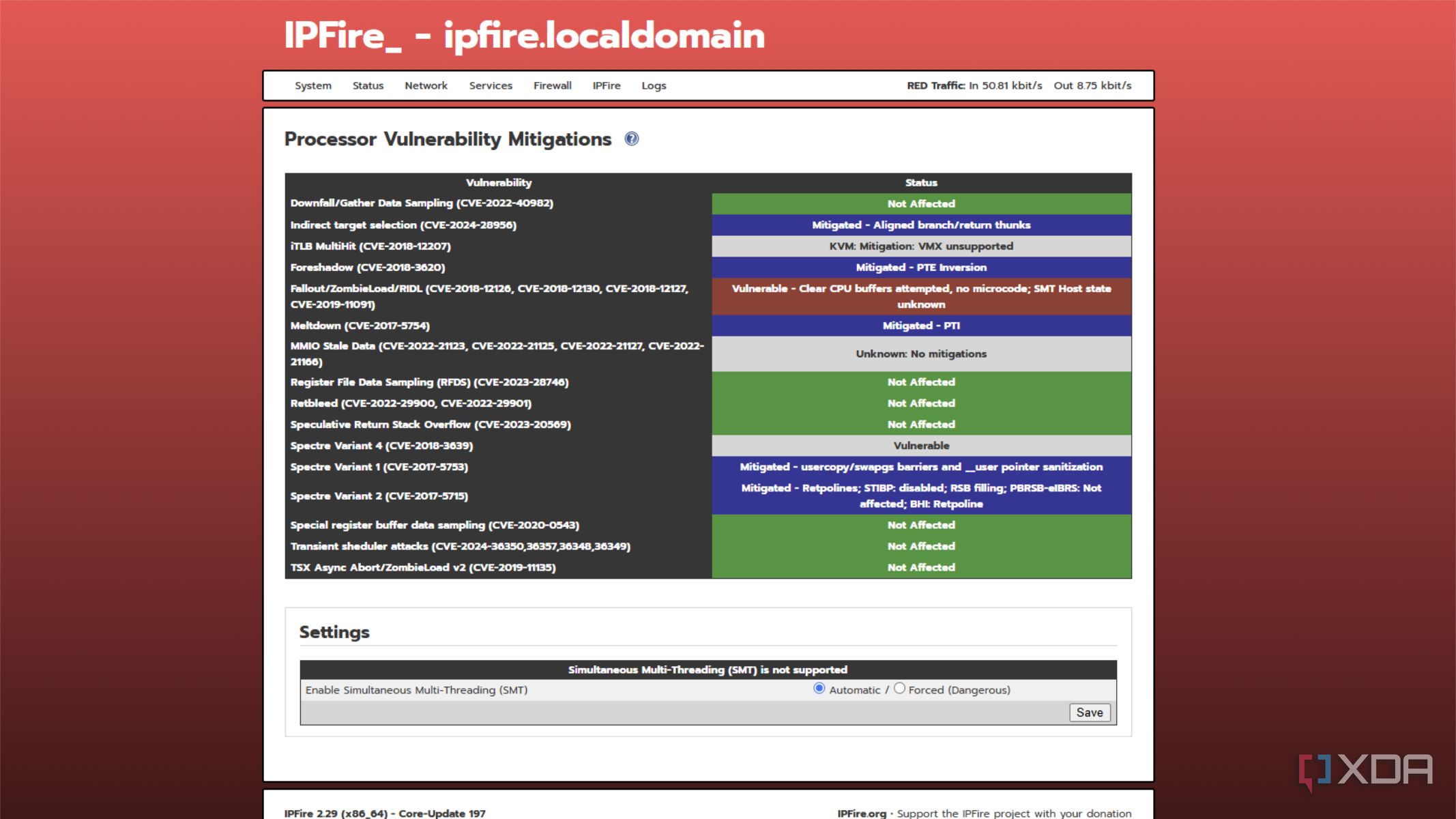The height and width of the screenshot is (819, 1456).
Task: Click the Spectre Variant 4 Vulnerable status
Action: click(x=920, y=446)
